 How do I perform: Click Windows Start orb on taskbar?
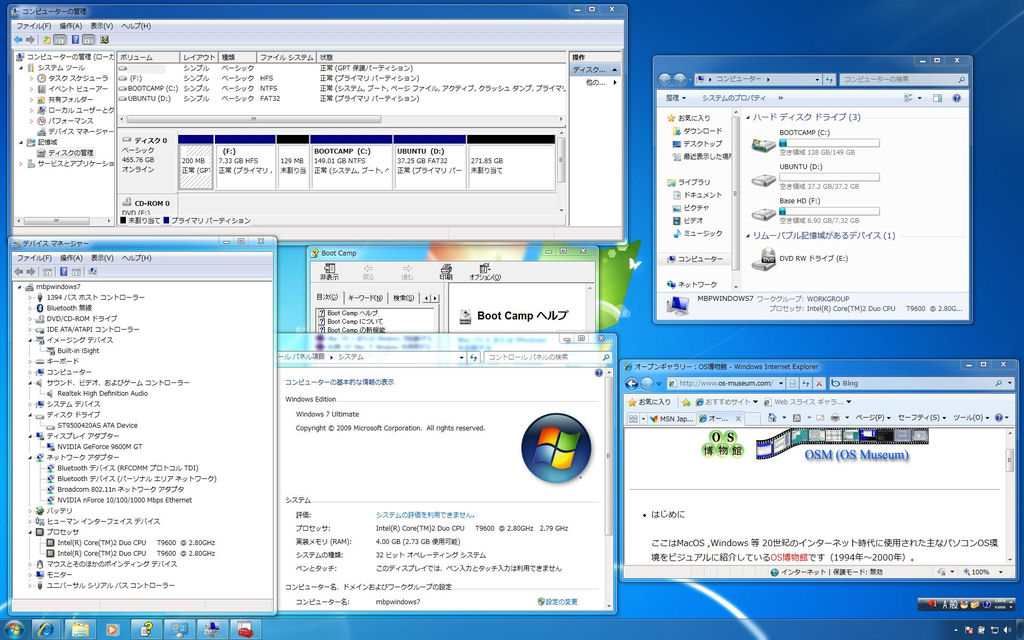pyautogui.click(x=13, y=630)
